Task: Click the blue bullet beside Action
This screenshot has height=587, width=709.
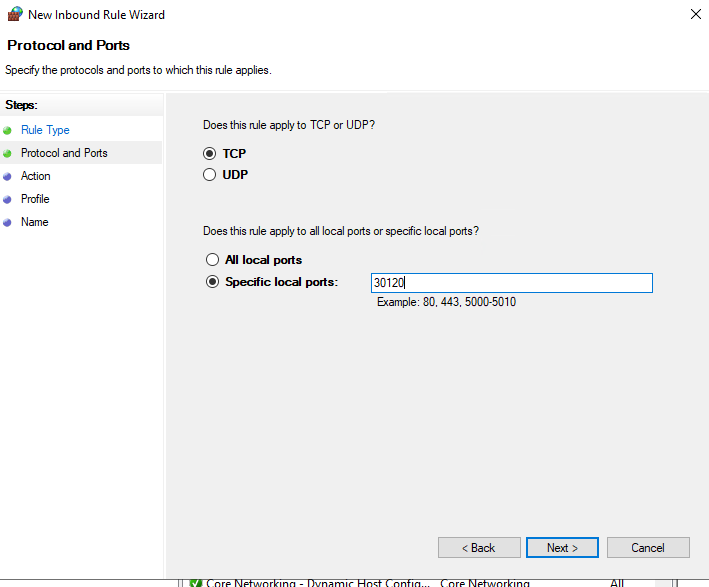Action: [8, 176]
